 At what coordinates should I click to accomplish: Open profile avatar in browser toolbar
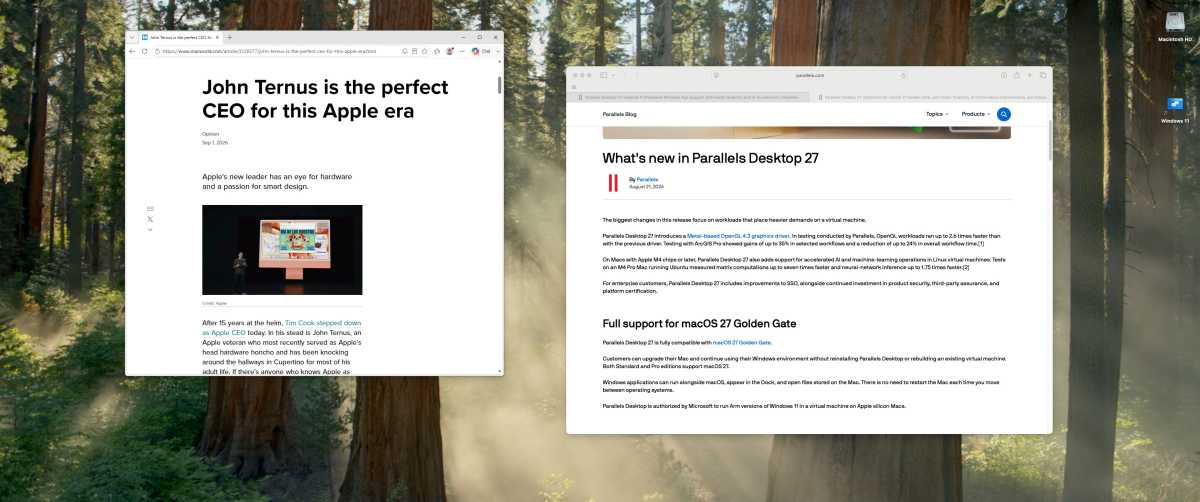coord(449,51)
